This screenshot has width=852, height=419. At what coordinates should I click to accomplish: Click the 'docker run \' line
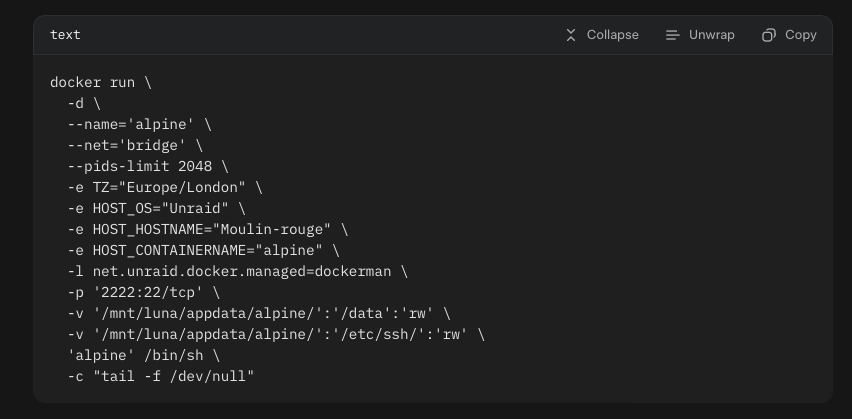[101, 83]
